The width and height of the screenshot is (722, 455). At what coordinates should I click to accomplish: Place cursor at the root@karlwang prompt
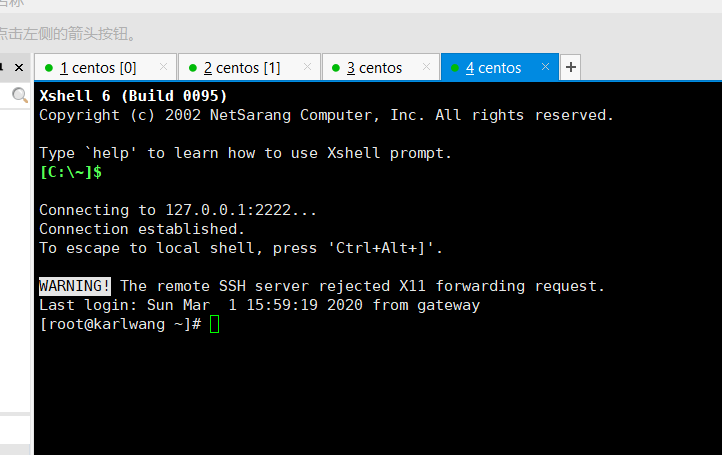coord(214,325)
